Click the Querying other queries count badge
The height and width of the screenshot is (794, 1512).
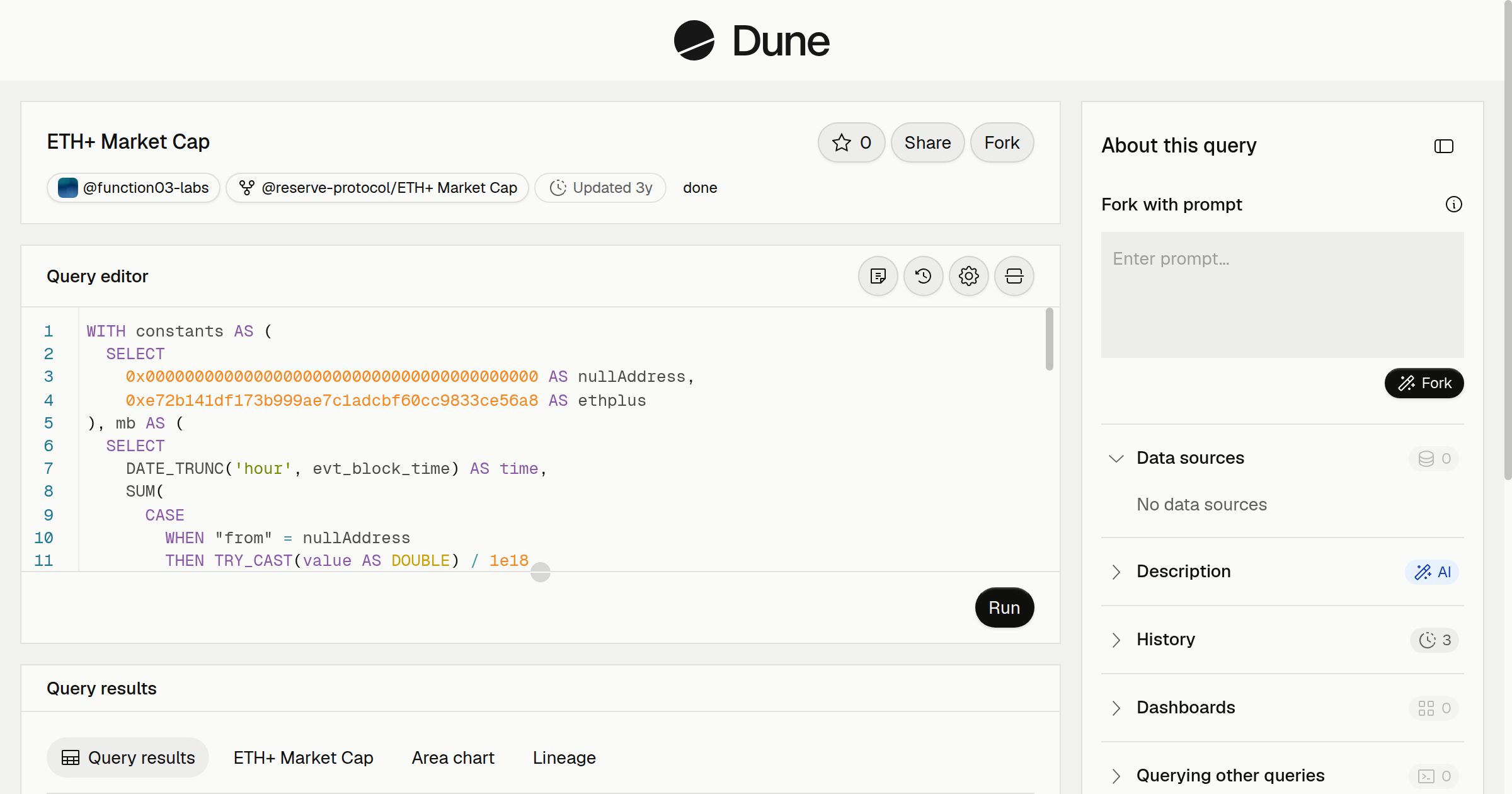(1434, 776)
